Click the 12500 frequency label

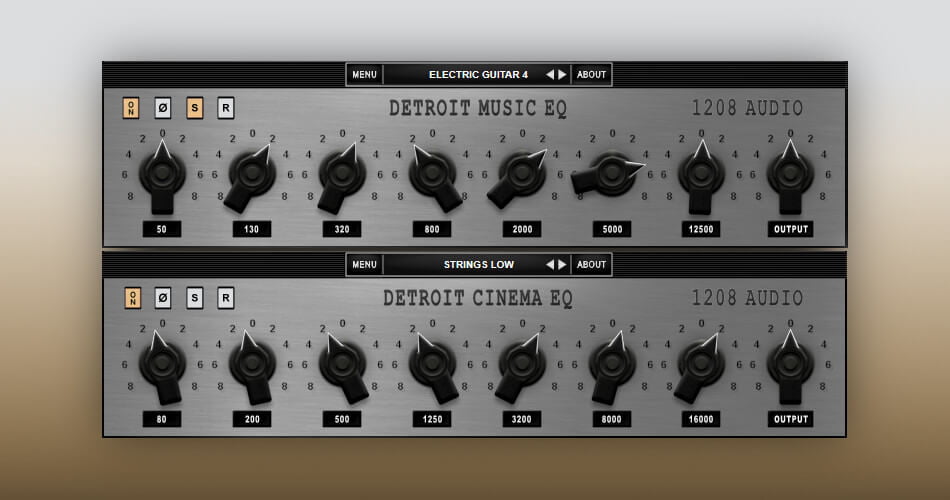pos(701,229)
